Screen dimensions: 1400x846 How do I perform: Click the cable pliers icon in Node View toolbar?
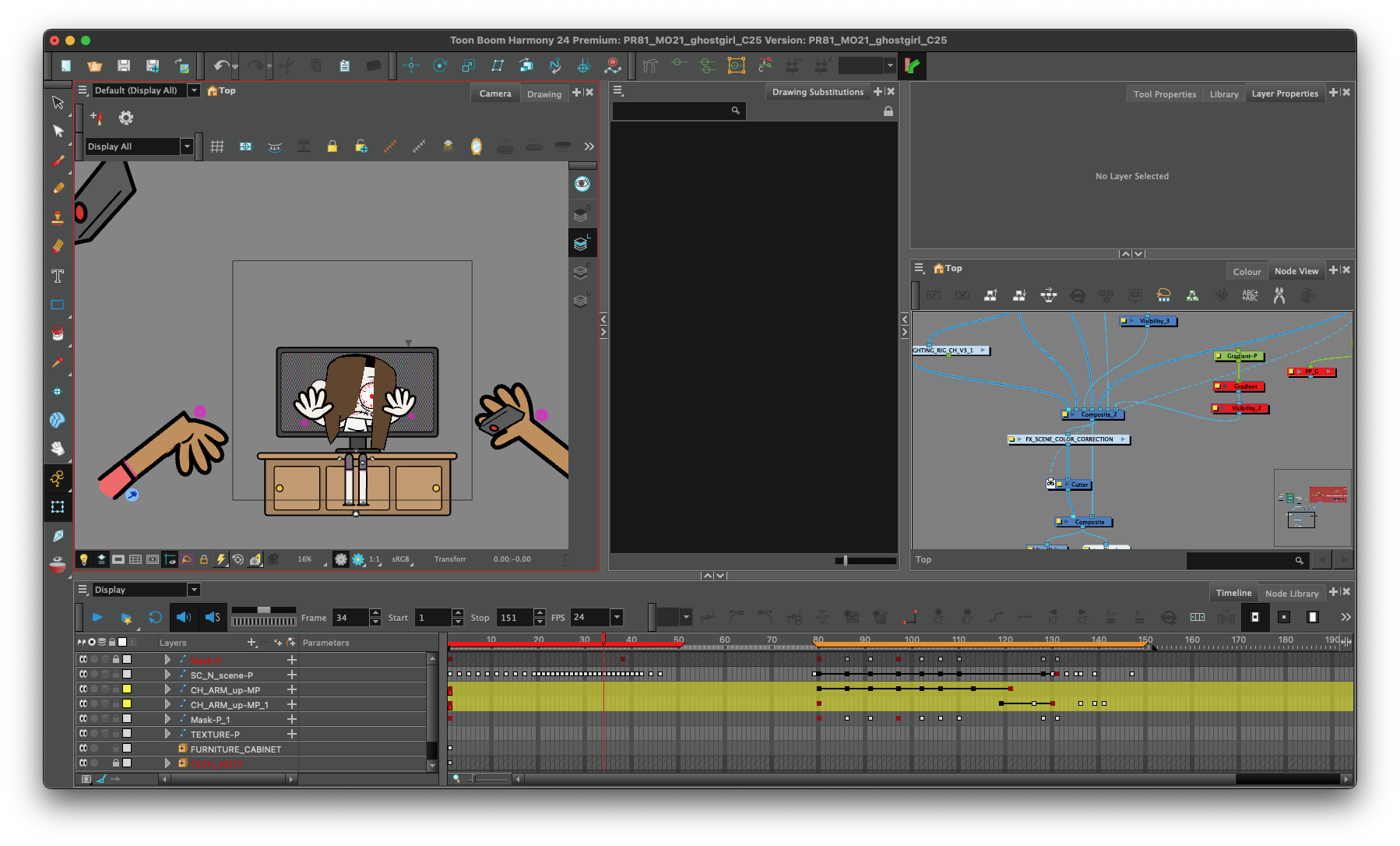1279,295
